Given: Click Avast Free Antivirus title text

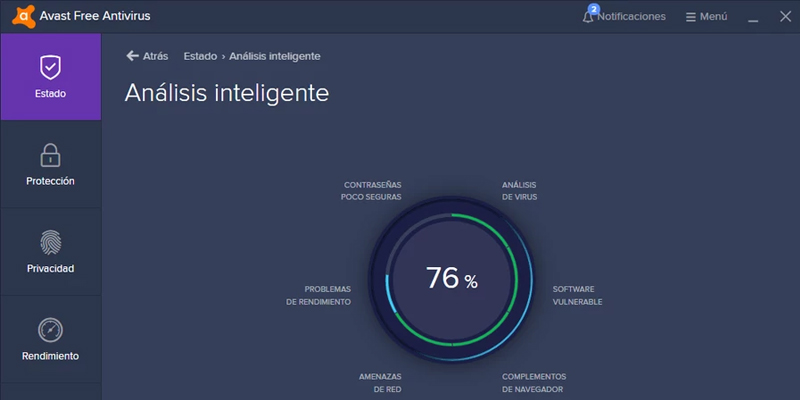Looking at the screenshot, I should click(95, 16).
